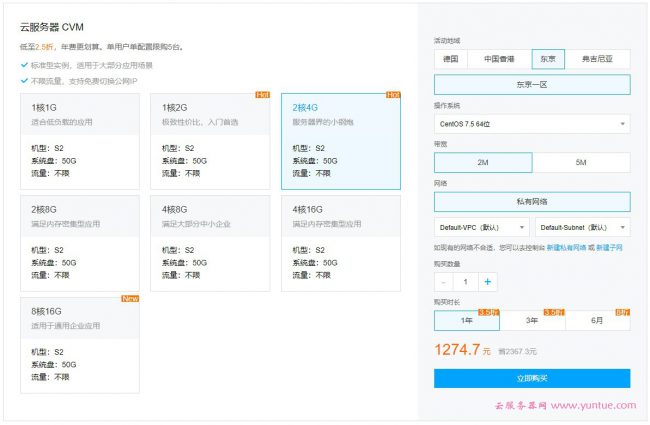This screenshot has height=425, width=650.
Task: Click the checkmark icon beside 不限流量
Action: (x=24, y=80)
